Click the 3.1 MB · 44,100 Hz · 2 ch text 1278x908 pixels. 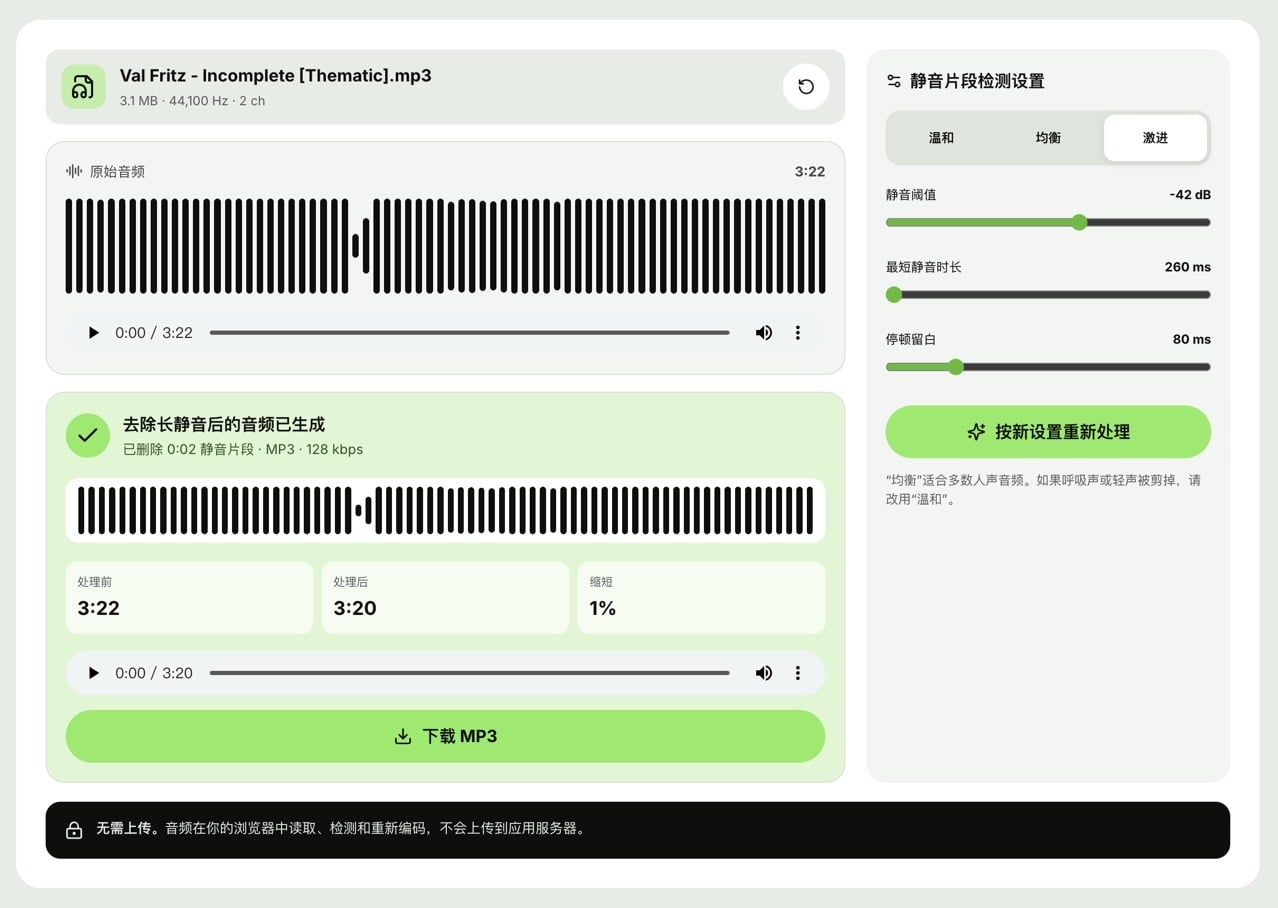192,101
